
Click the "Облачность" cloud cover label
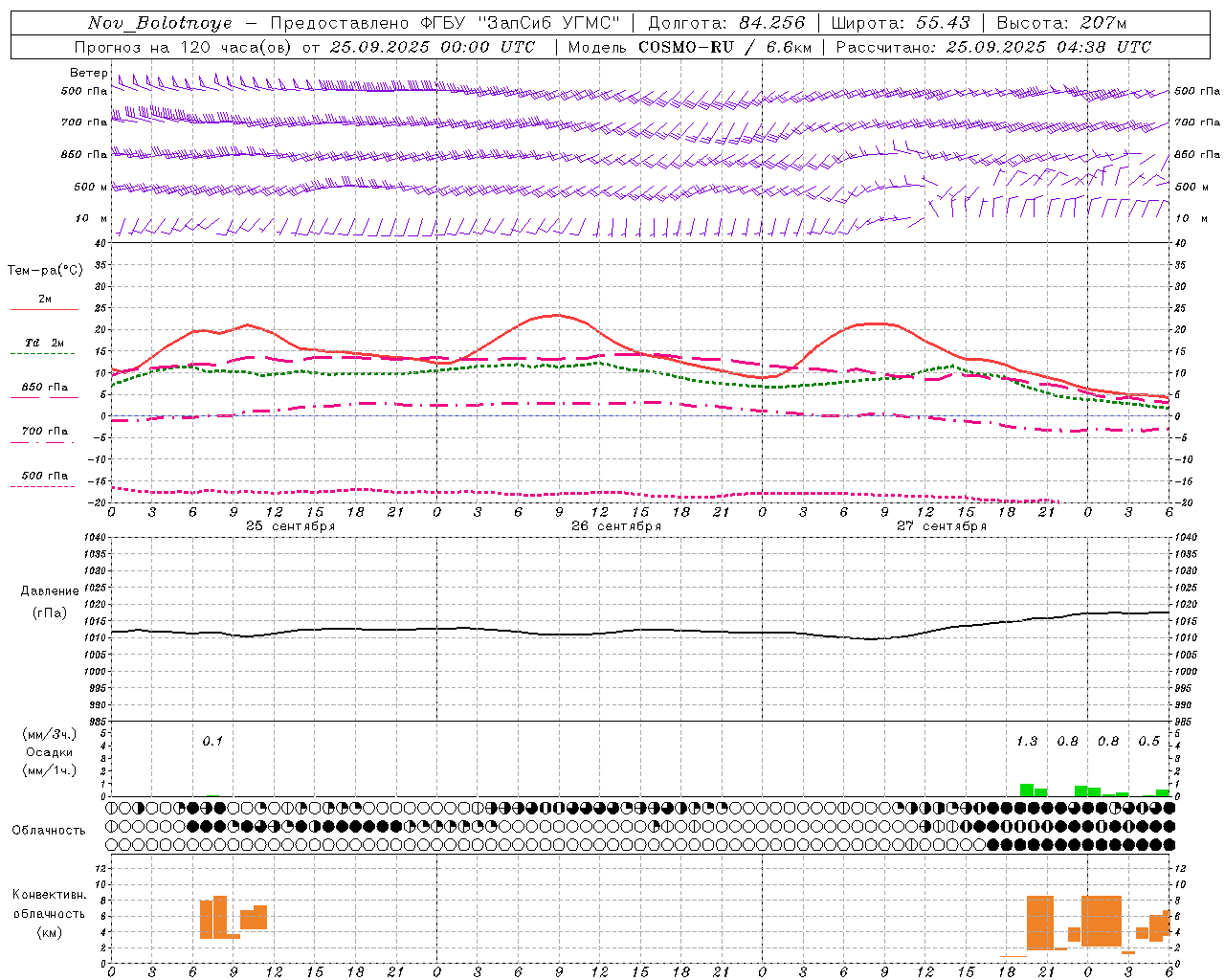coord(49,831)
